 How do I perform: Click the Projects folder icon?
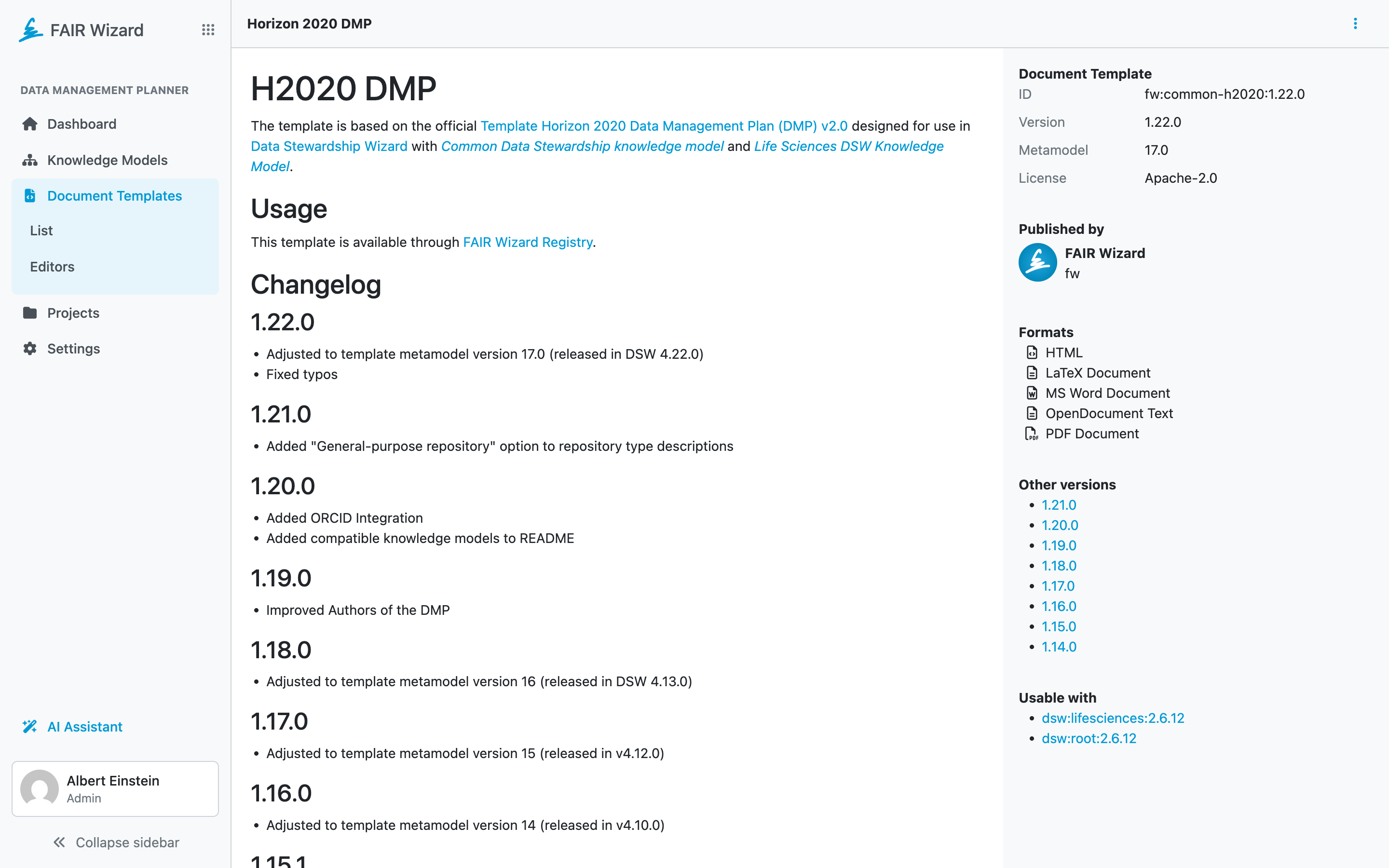tap(30, 313)
